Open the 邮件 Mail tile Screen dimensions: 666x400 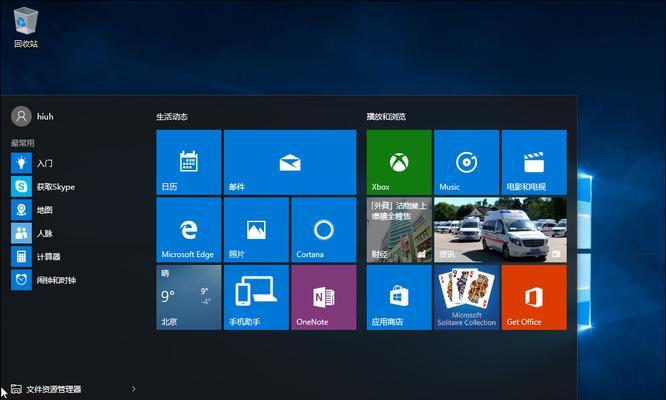(290, 162)
